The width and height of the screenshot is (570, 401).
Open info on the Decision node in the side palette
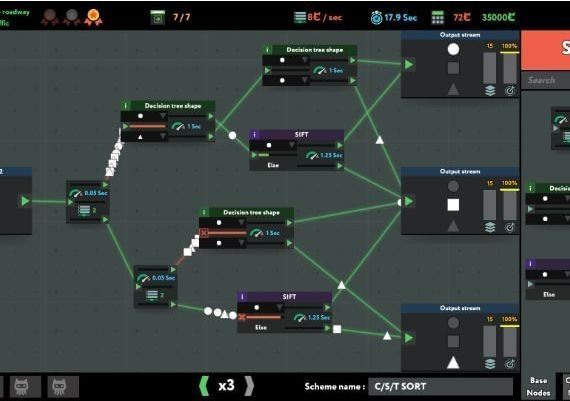[x=530, y=188]
